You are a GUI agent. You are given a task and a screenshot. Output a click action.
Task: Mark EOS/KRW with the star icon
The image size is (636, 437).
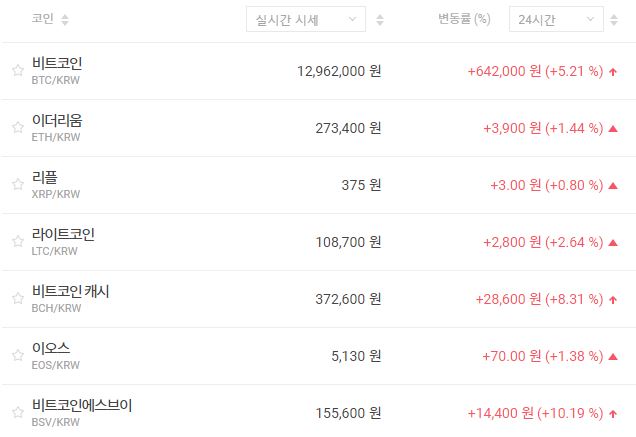[17, 355]
